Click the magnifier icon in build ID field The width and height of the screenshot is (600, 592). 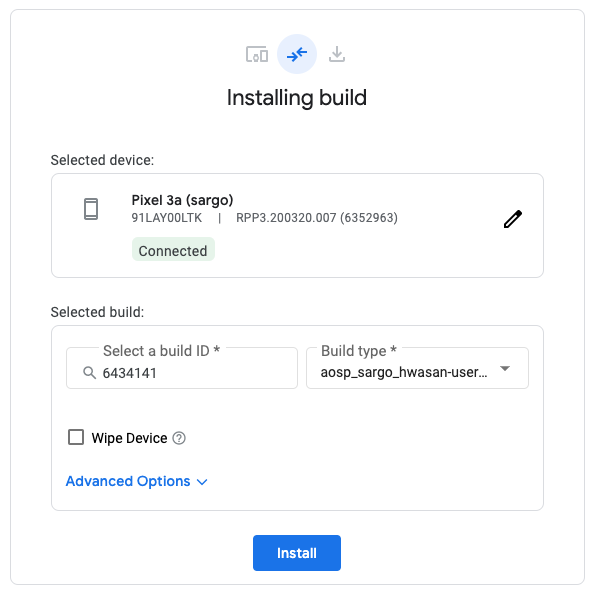89,373
